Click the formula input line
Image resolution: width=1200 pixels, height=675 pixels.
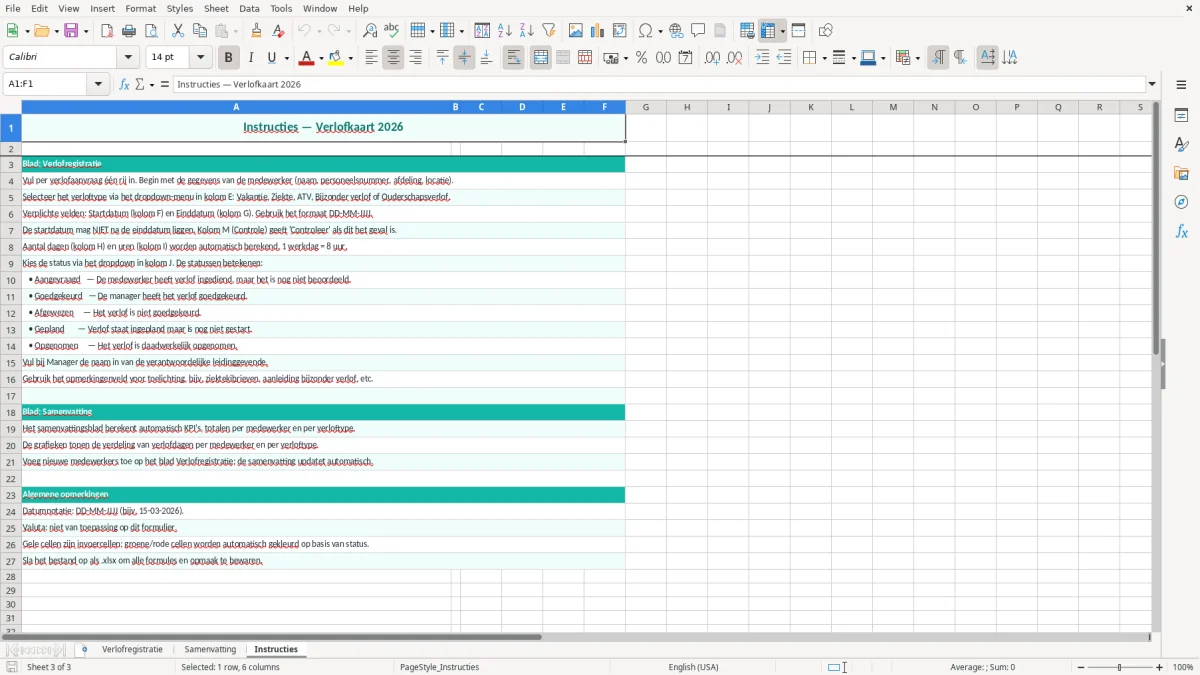coord(659,84)
